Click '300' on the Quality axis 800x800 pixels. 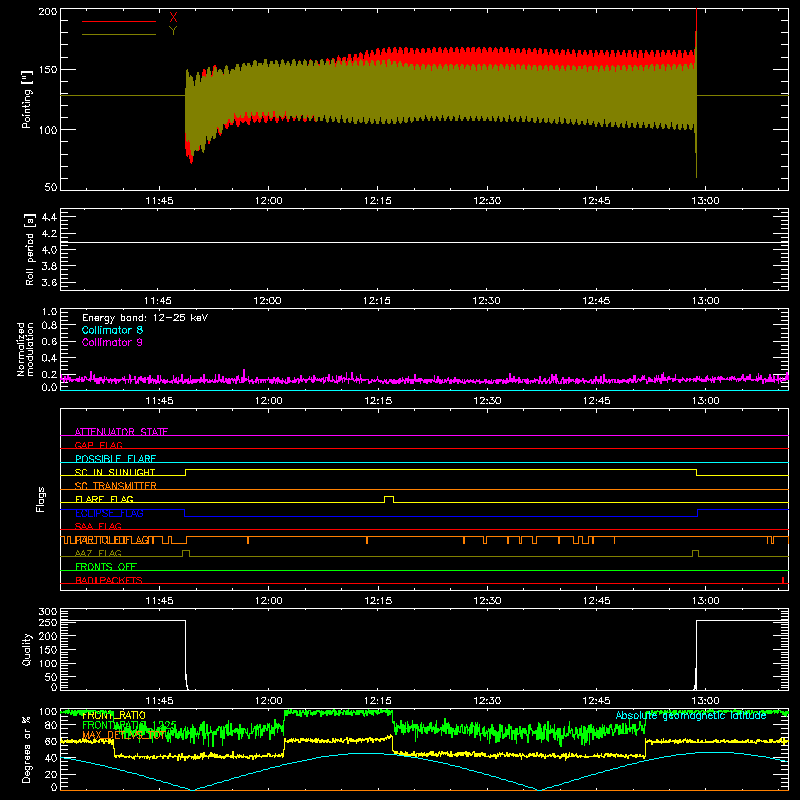tap(48, 612)
